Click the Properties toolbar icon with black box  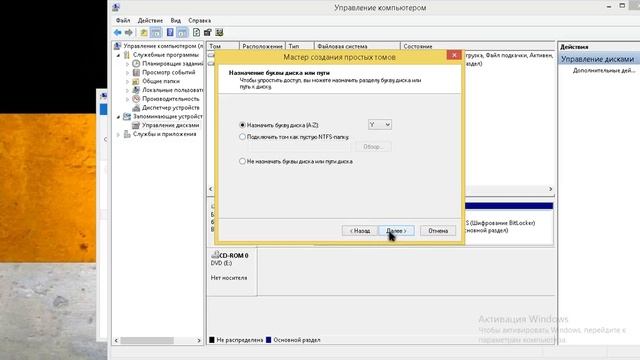click(208, 33)
